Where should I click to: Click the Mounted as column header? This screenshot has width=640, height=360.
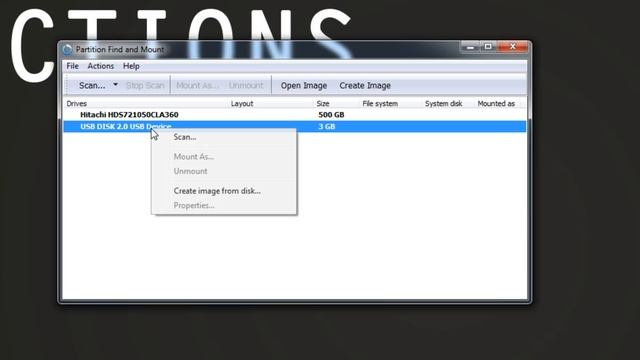[x=496, y=104]
